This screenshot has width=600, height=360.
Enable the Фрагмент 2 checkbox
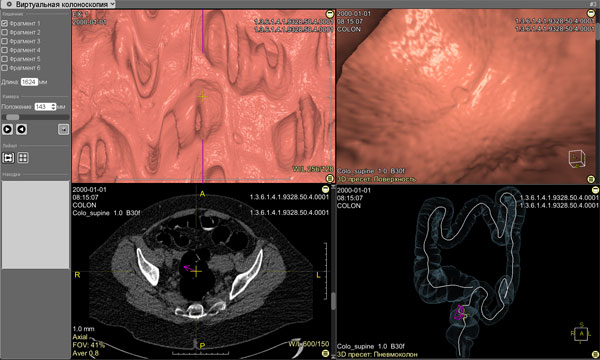click(x=5, y=32)
